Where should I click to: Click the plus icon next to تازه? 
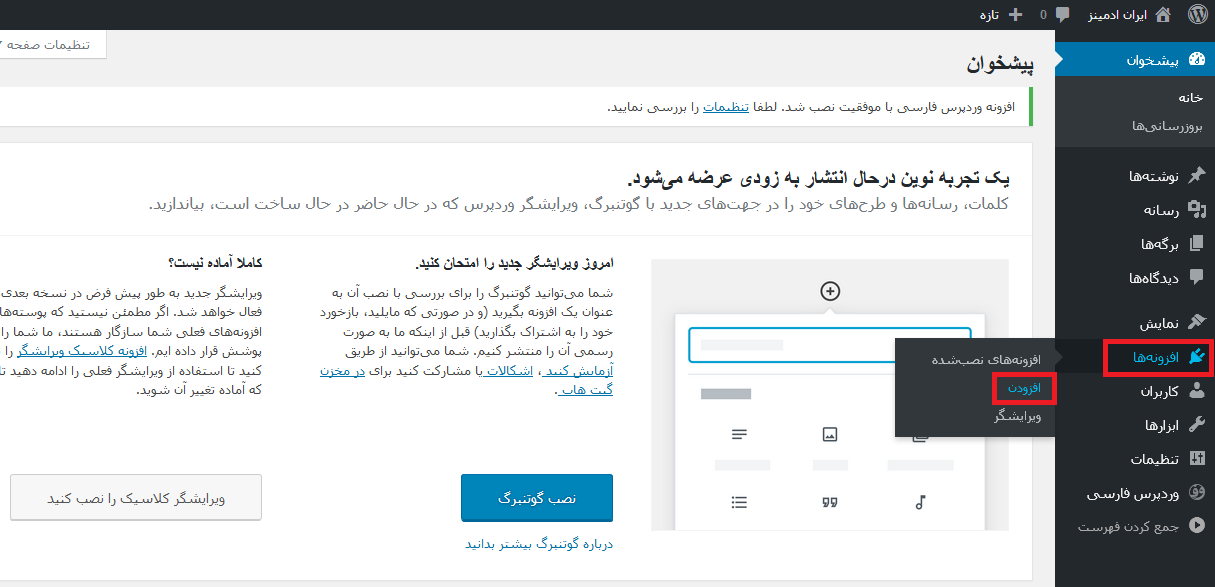(x=1016, y=15)
